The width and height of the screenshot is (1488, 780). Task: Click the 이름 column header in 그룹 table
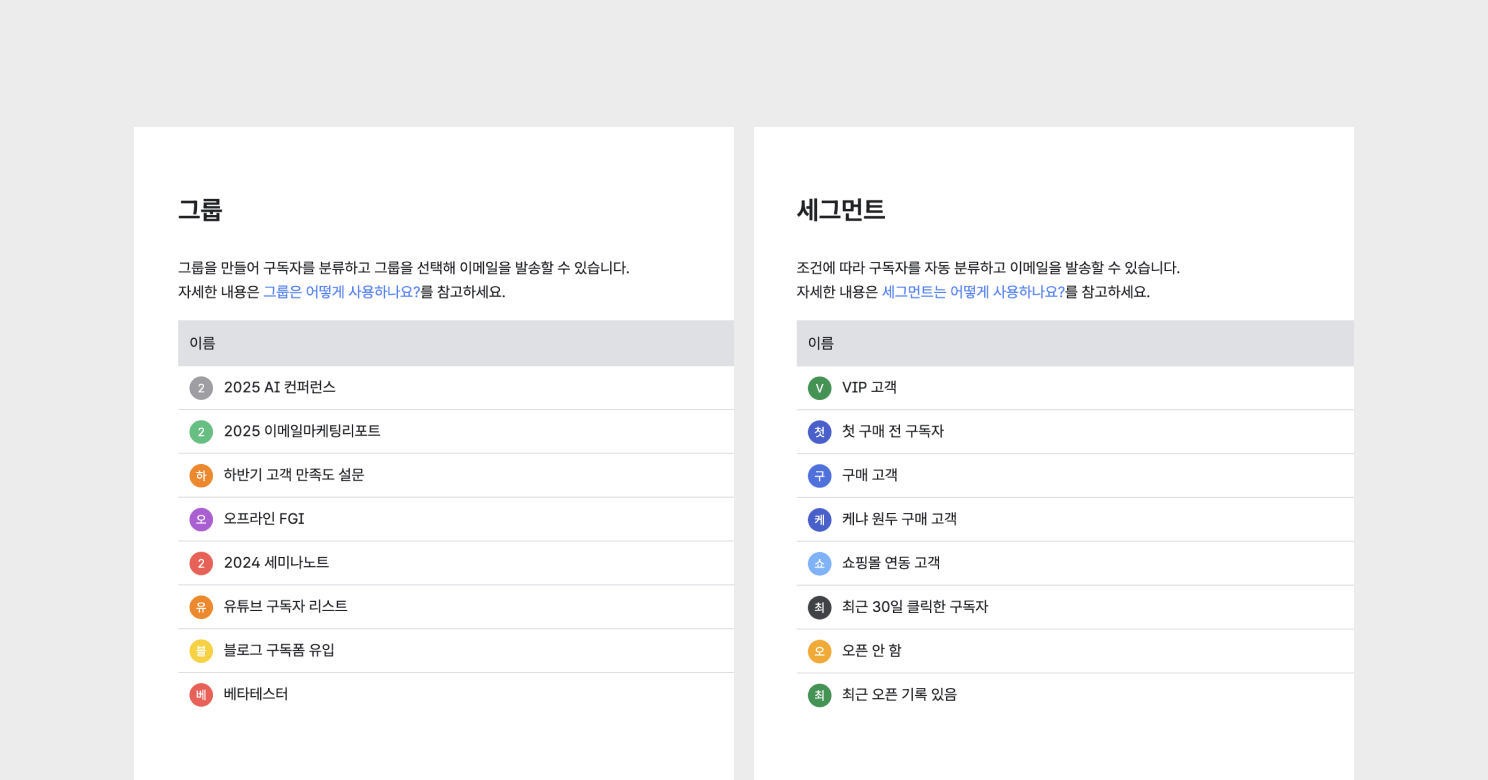click(x=202, y=343)
